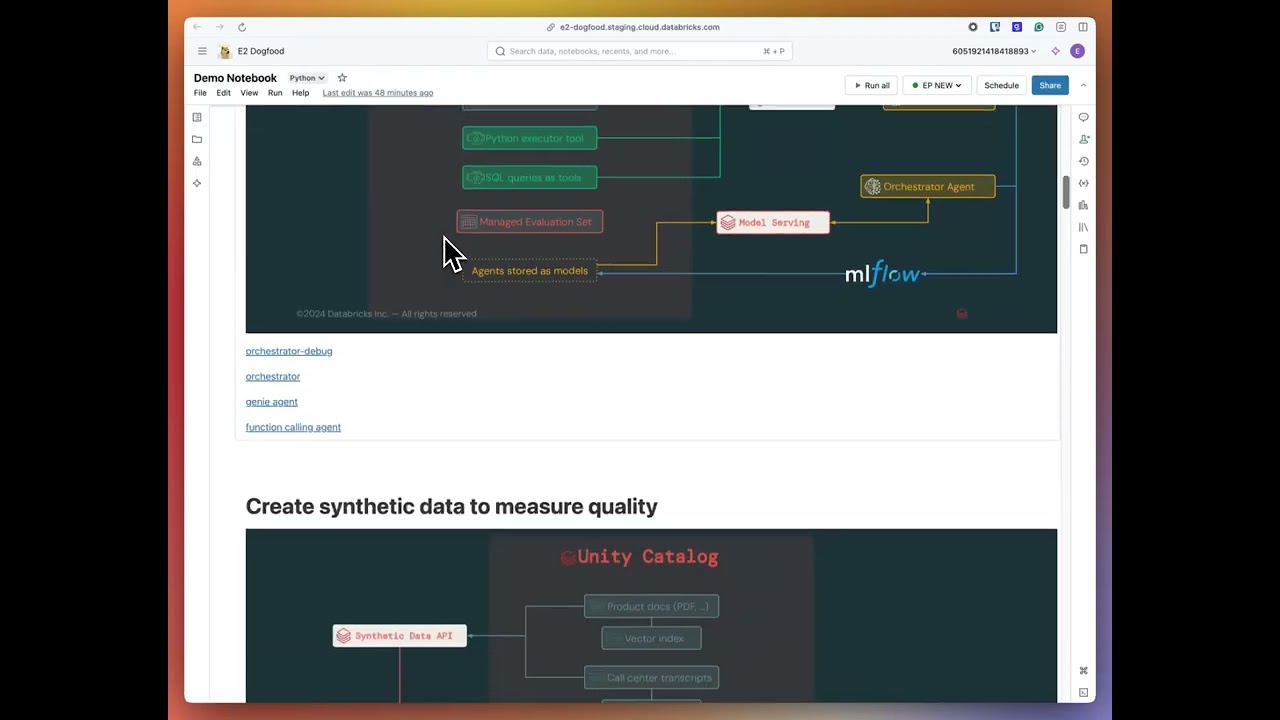Open the table of contents sidebar icon
Screen dimensions: 1280x720
pos(197,117)
